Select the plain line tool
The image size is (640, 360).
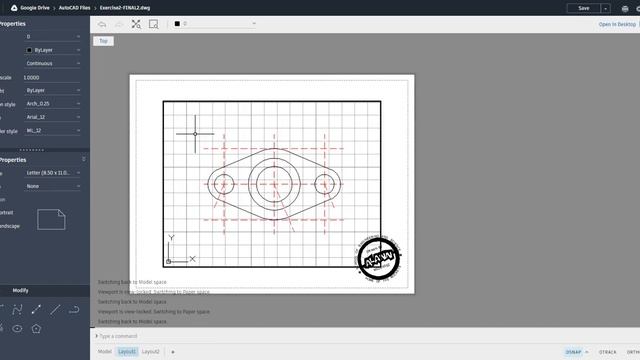[55, 310]
